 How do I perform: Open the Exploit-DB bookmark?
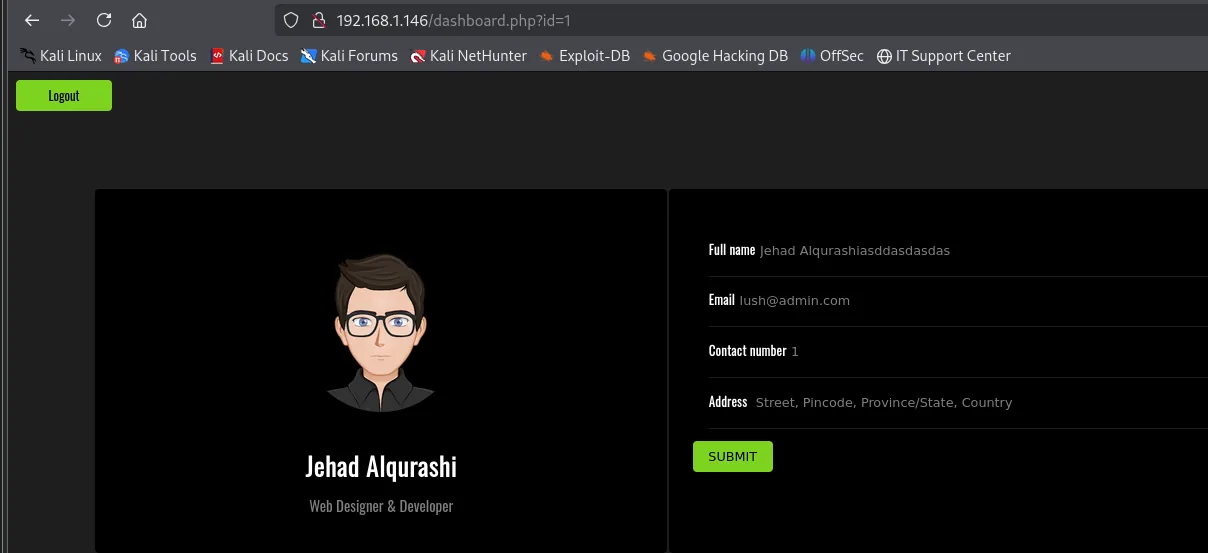pos(584,56)
